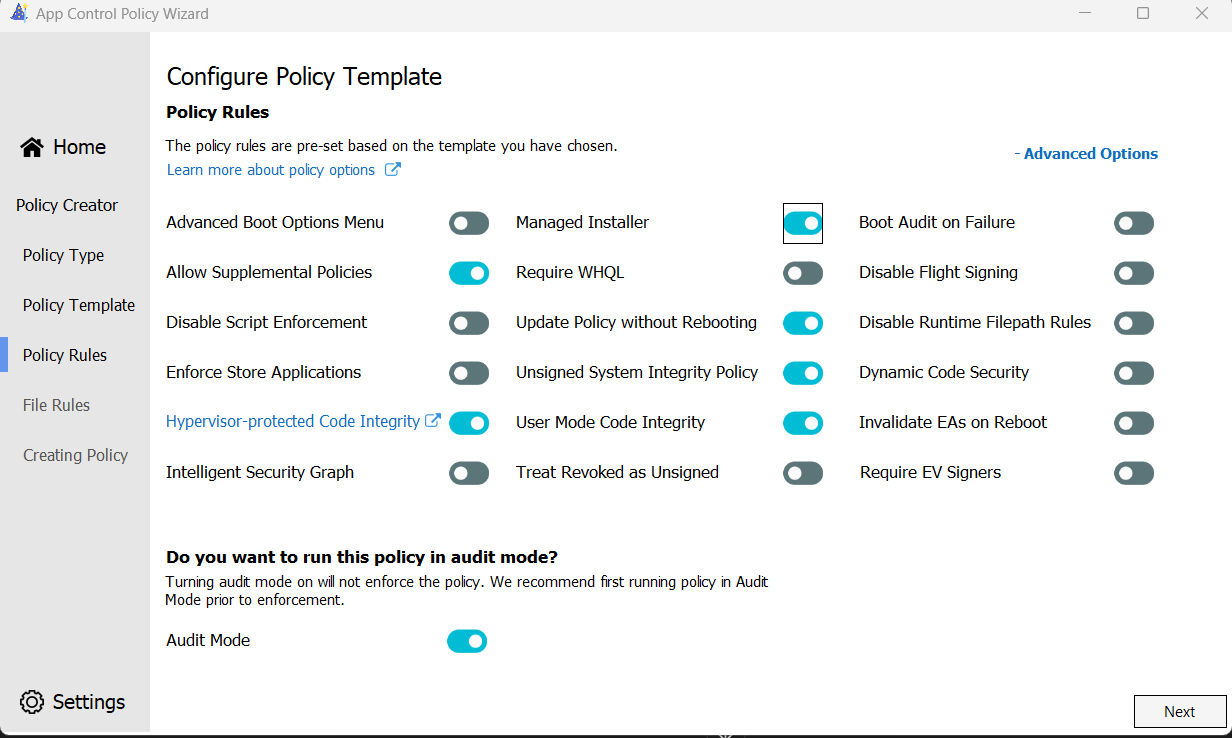Turn off Managed Installer switch
The image size is (1232, 738).
803,223
